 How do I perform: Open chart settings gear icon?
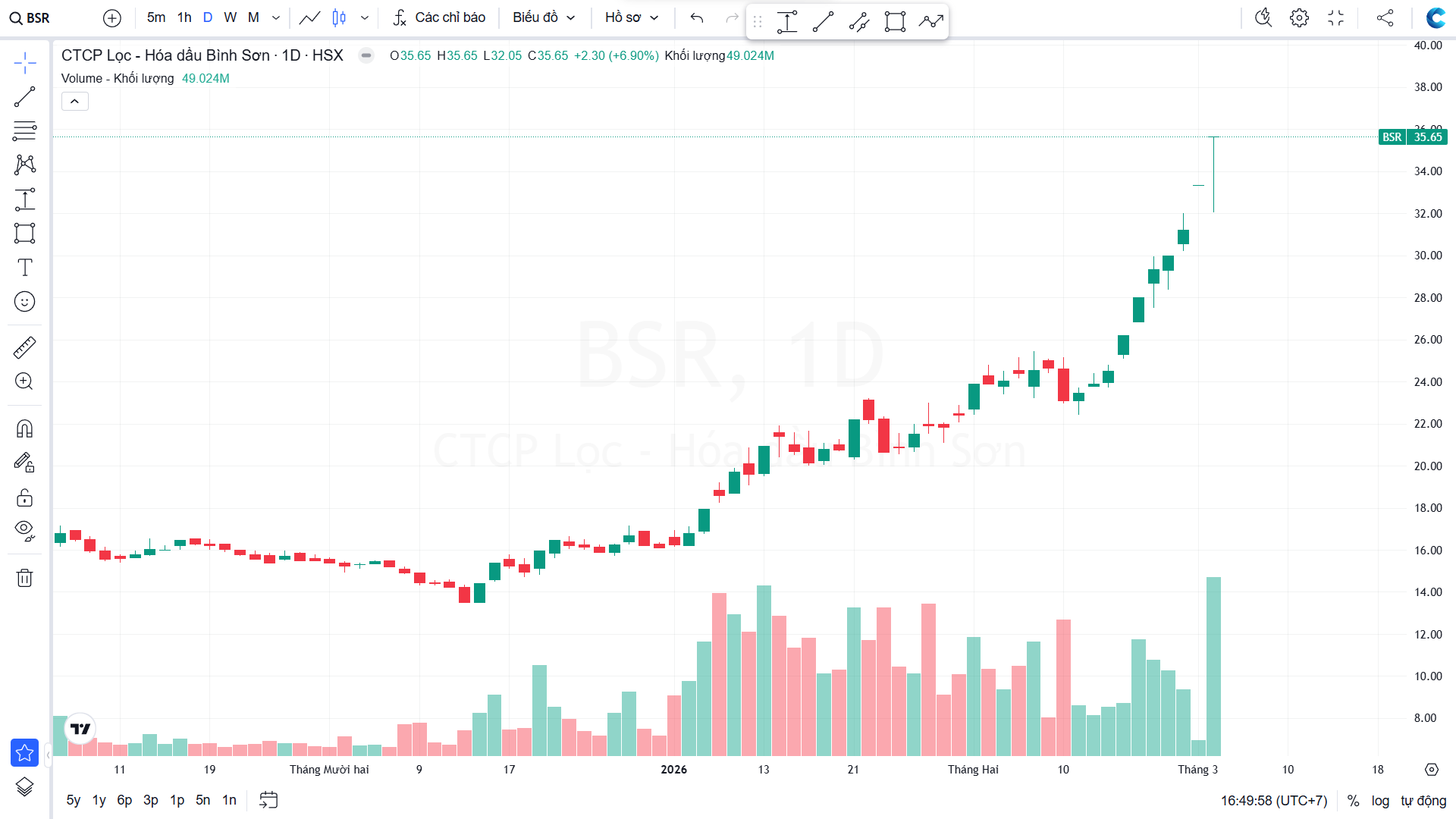pyautogui.click(x=1299, y=17)
